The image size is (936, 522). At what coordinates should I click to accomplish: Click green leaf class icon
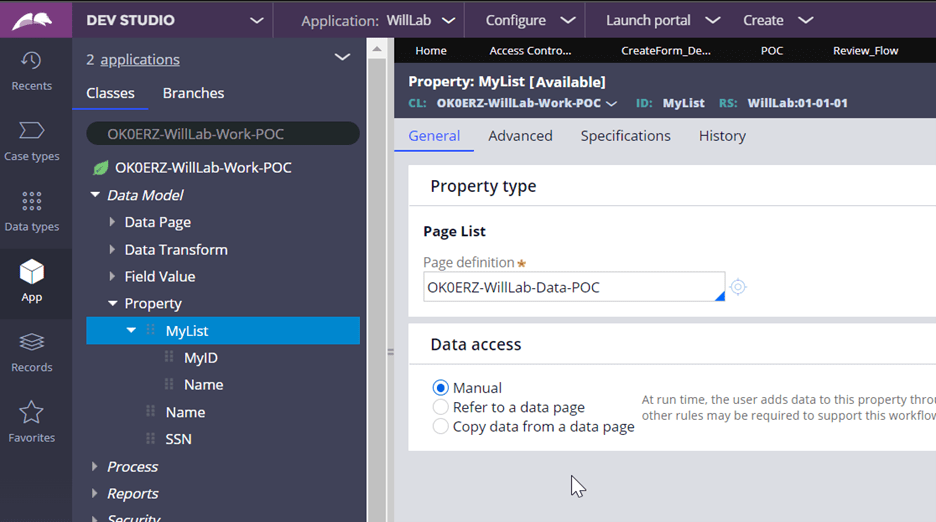click(100, 168)
